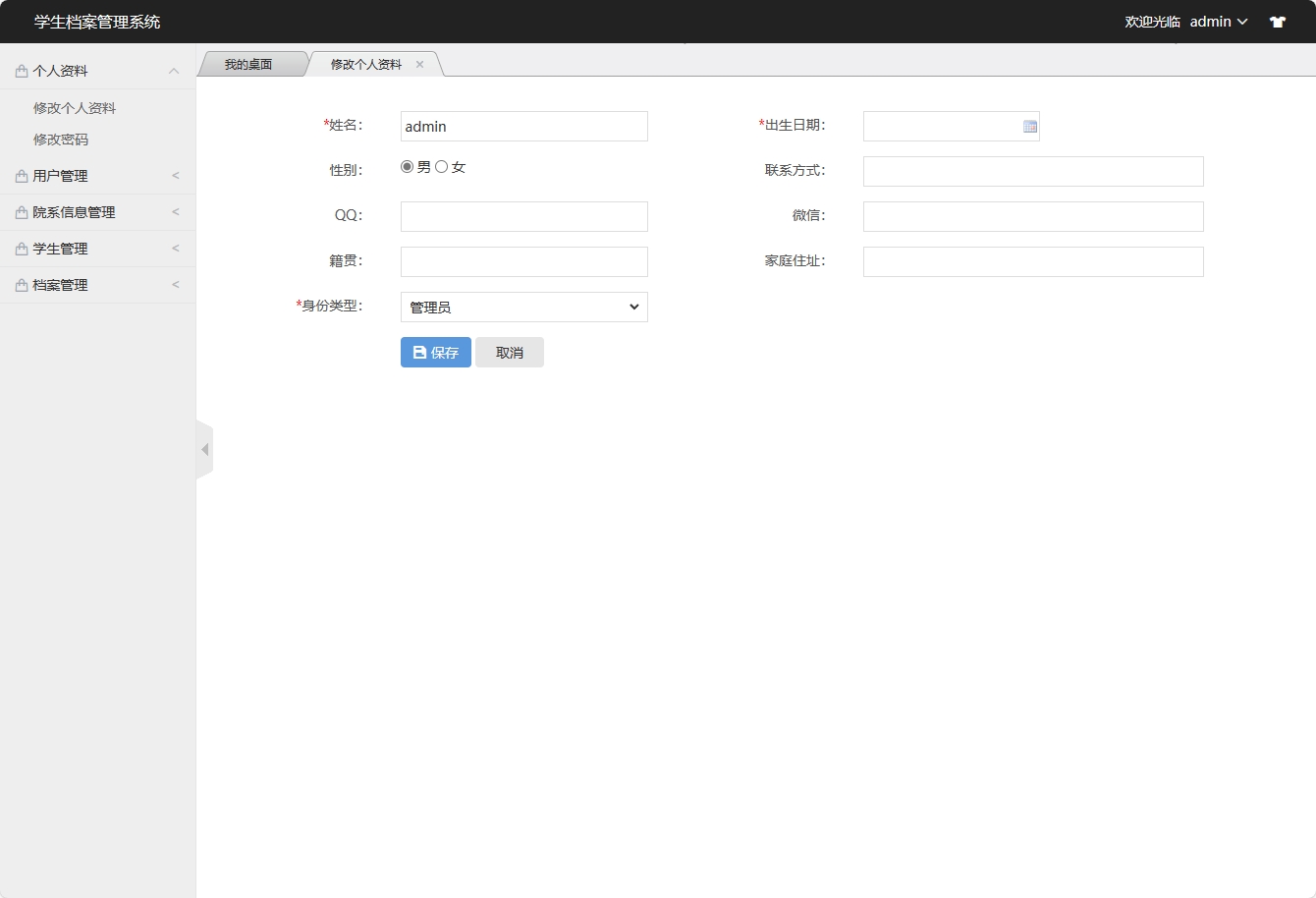Click the padlock icon beside 档案管理
The width and height of the screenshot is (1316, 898).
(x=21, y=284)
